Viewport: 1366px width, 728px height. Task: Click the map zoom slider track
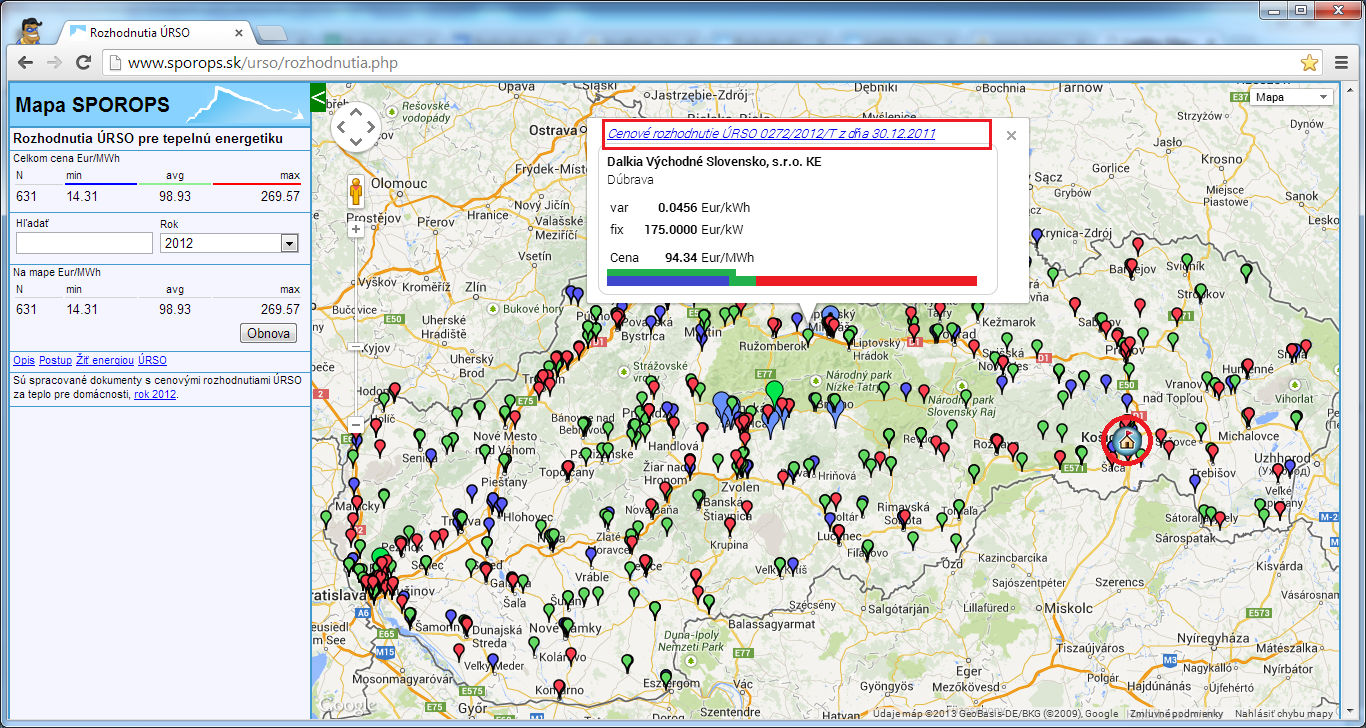pyautogui.click(x=355, y=327)
